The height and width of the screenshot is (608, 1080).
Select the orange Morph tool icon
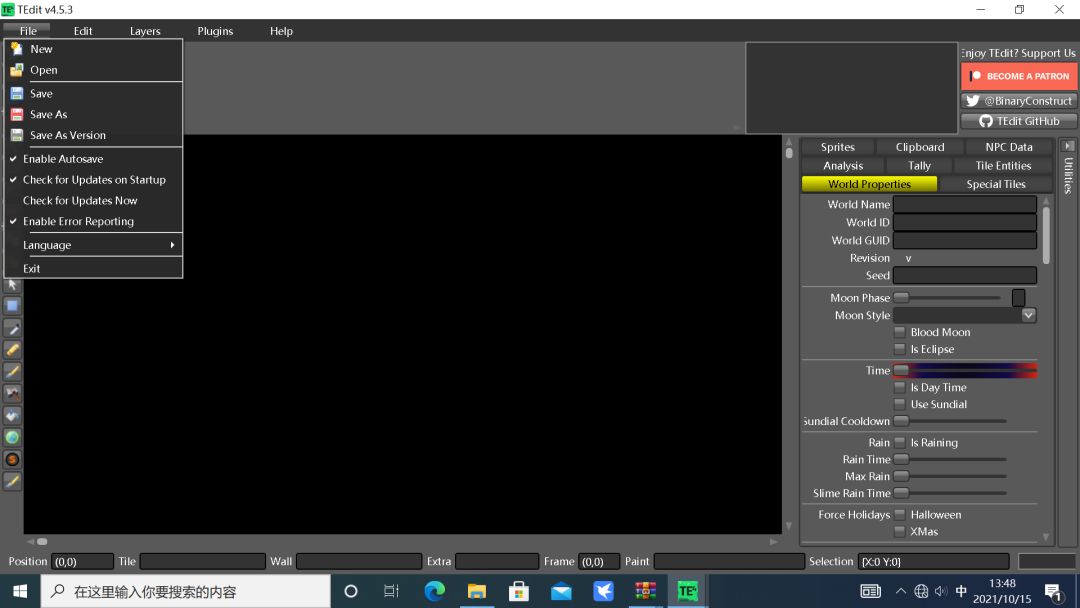[x=12, y=459]
